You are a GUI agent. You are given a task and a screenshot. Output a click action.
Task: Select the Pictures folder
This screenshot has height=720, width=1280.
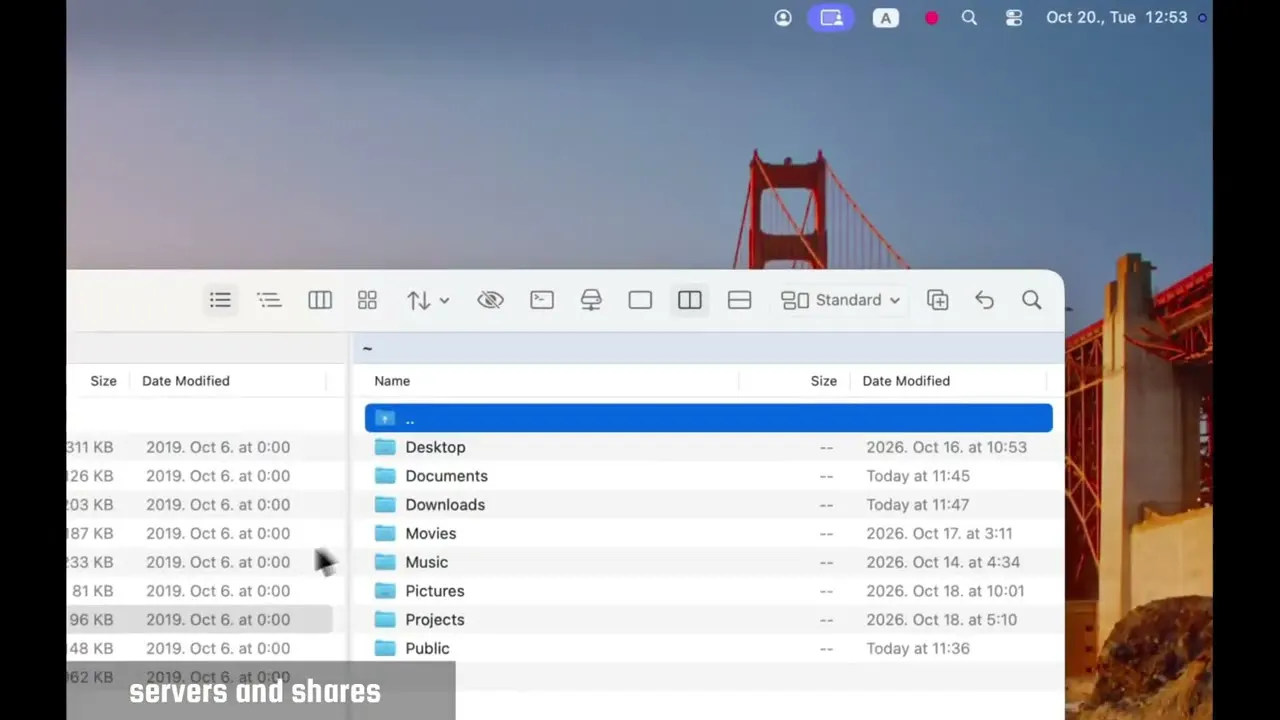[708, 591]
